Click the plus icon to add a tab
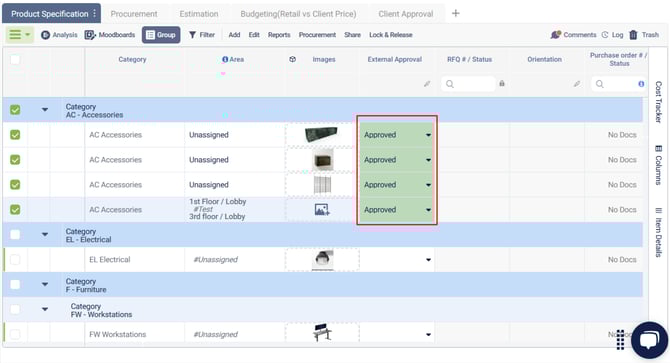This screenshot has width=670, height=363. [455, 14]
